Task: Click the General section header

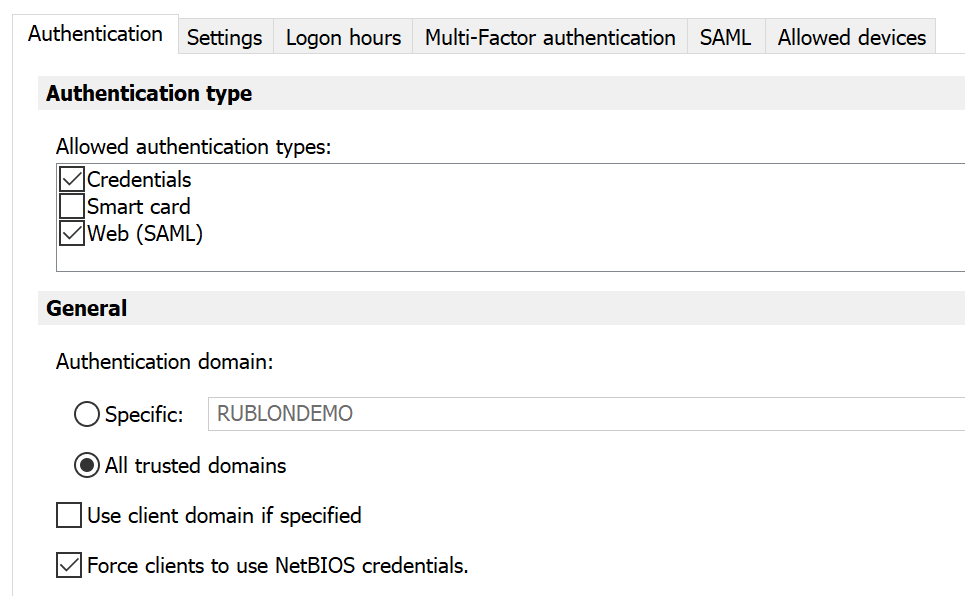Action: point(87,309)
